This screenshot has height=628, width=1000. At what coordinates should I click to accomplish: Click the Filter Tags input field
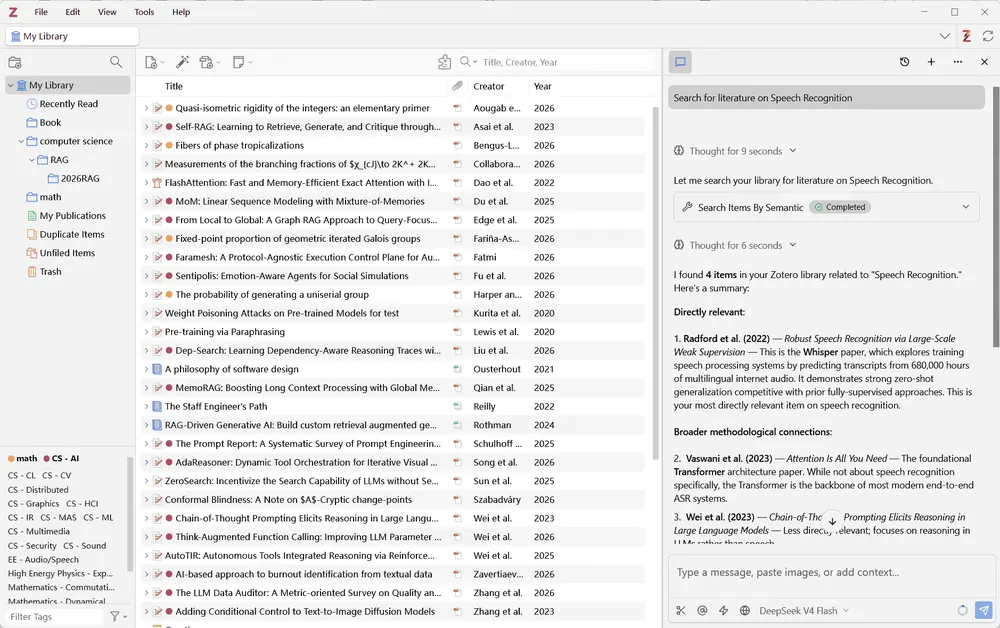(55, 617)
